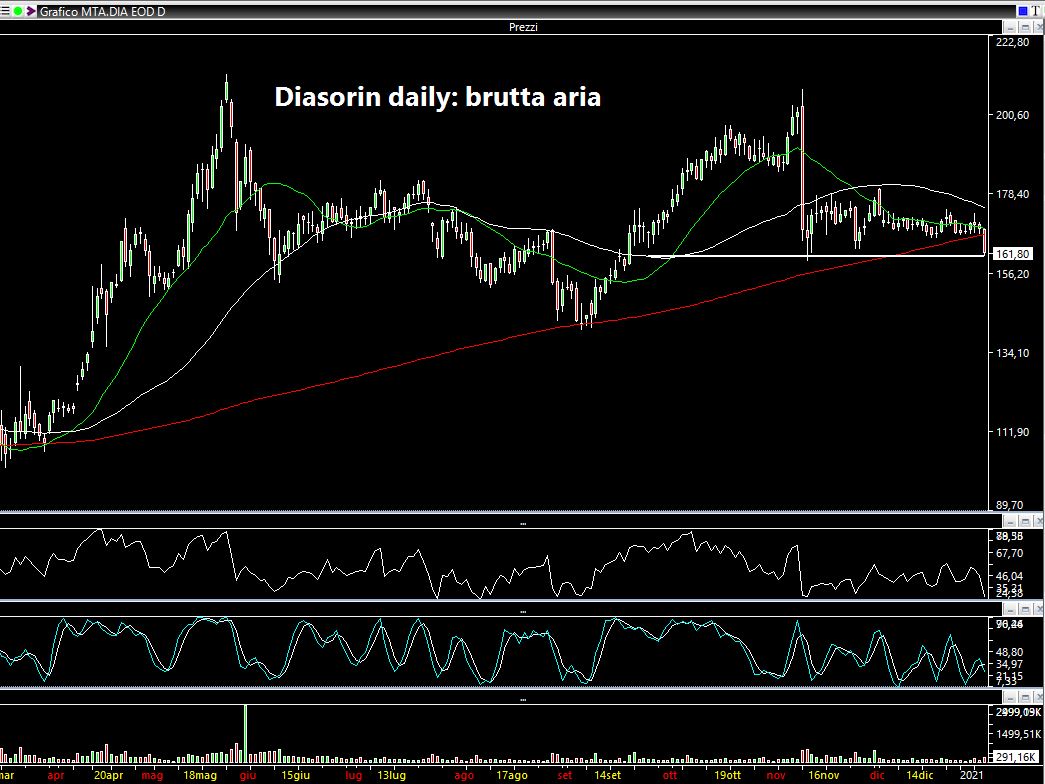Screen dimensions: 1045x784
Task: Click the 134,10 price axis label
Action: [x=1012, y=353]
